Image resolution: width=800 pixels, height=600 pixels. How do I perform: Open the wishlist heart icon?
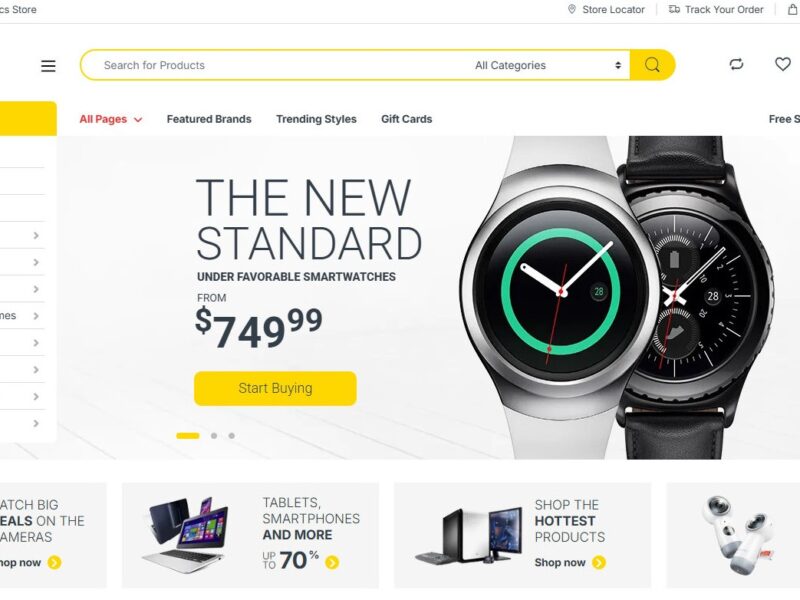click(783, 64)
